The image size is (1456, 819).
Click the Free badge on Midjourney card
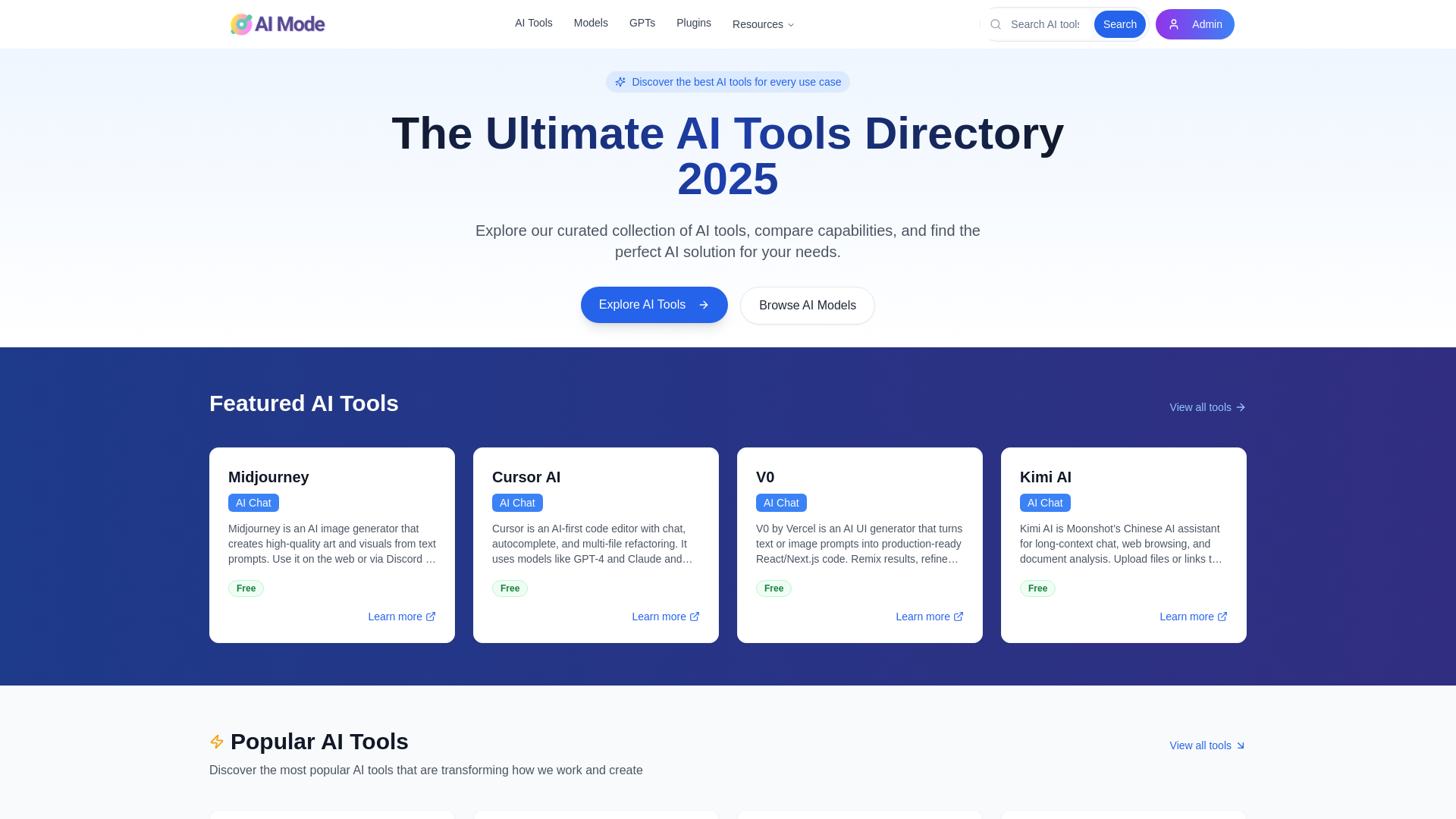pos(246,588)
